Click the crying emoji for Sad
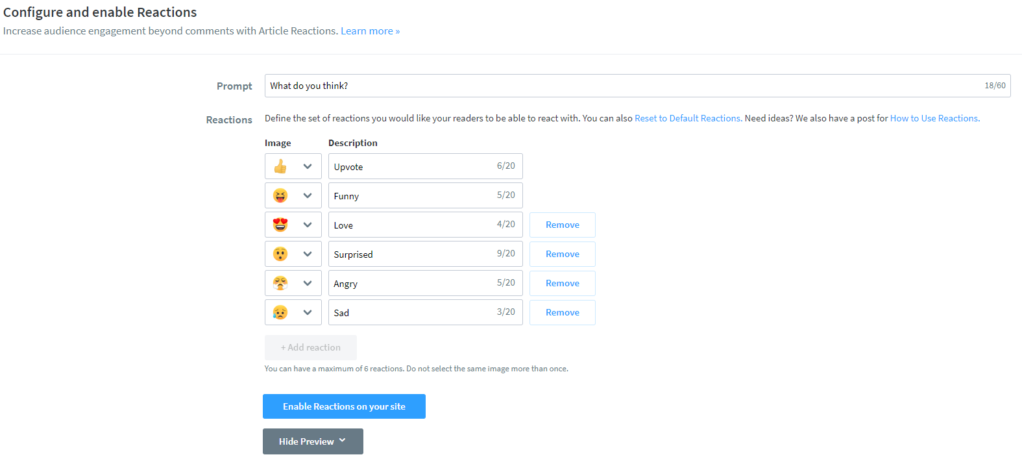Image resolution: width=1022 pixels, height=470 pixels. click(280, 313)
